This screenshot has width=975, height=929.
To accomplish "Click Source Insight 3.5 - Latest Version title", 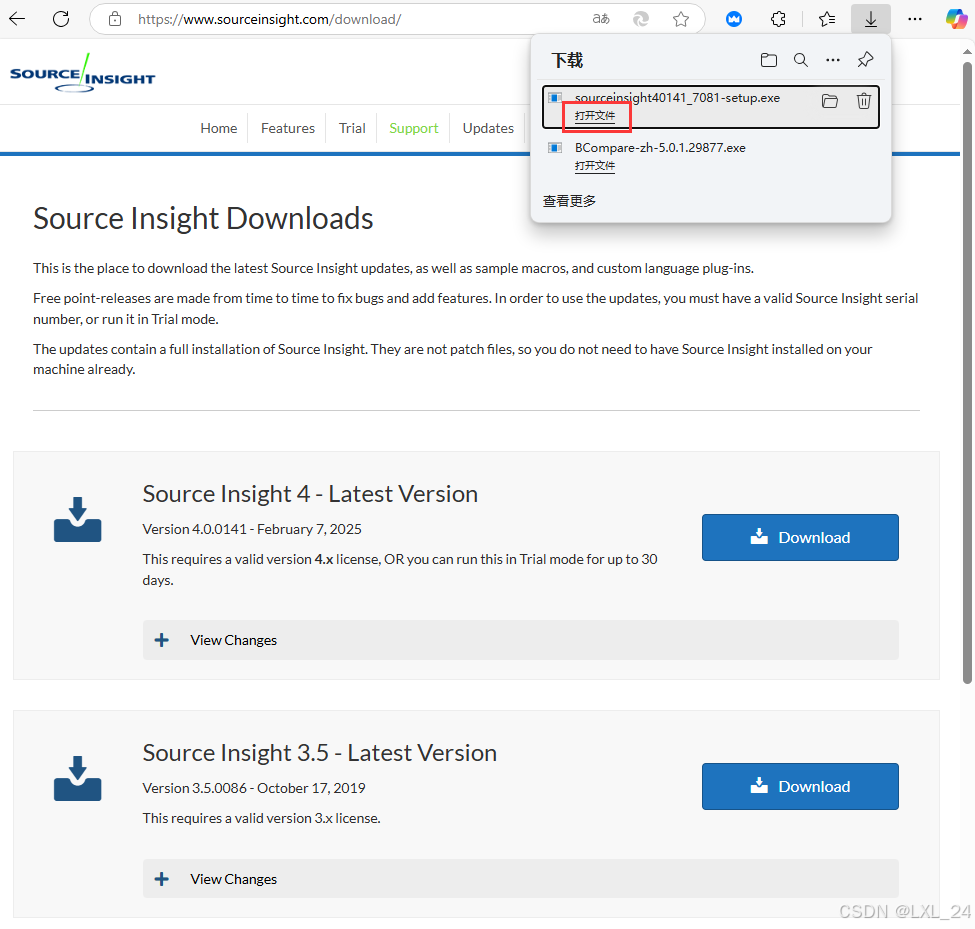I will tap(320, 753).
